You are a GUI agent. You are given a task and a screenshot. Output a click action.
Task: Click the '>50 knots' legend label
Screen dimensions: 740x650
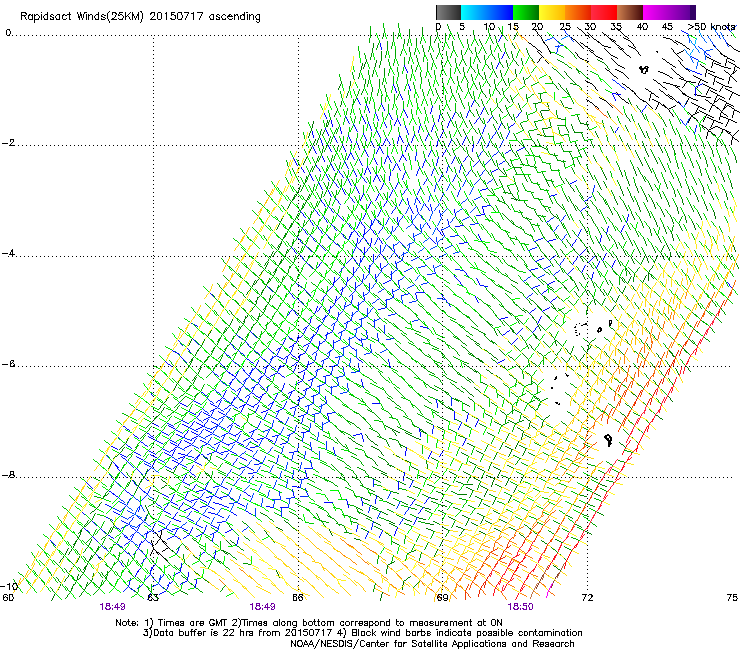(x=711, y=27)
